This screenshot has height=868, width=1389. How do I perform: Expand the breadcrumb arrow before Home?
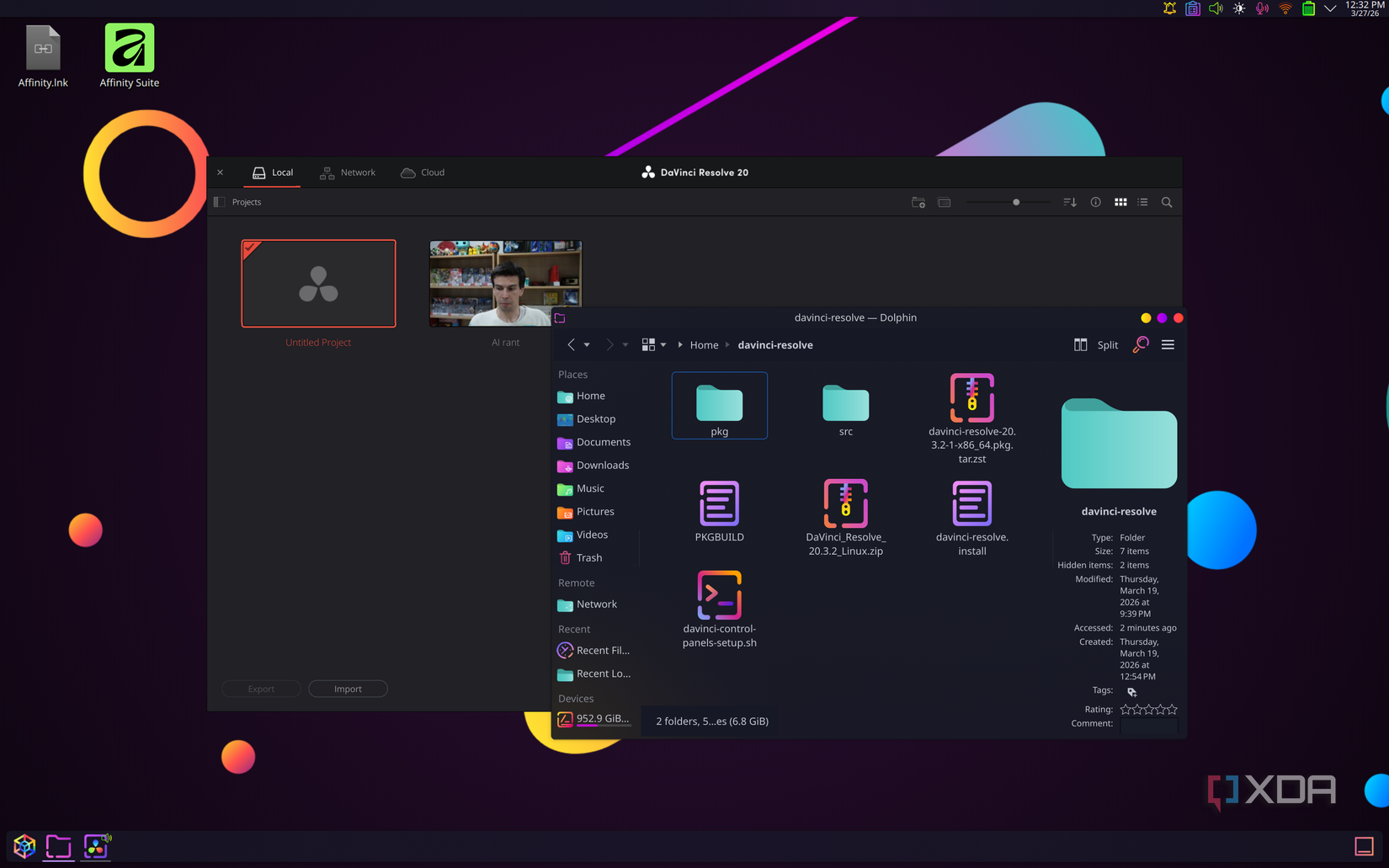pos(680,345)
